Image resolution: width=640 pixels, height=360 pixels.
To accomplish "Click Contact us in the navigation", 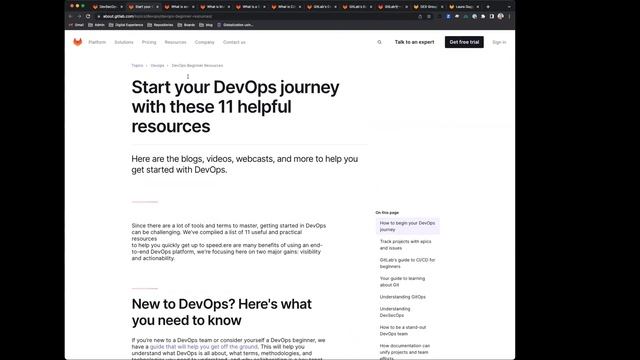I will coord(234,42).
